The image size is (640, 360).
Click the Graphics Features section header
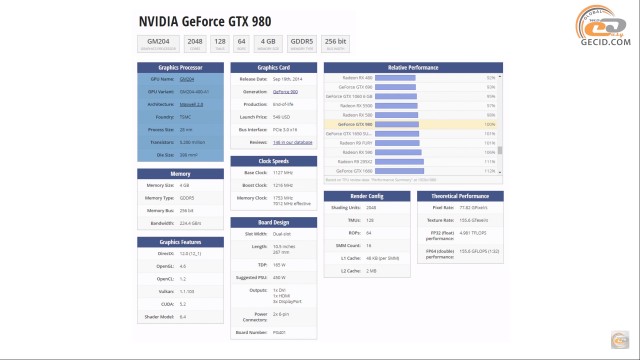coord(180,242)
